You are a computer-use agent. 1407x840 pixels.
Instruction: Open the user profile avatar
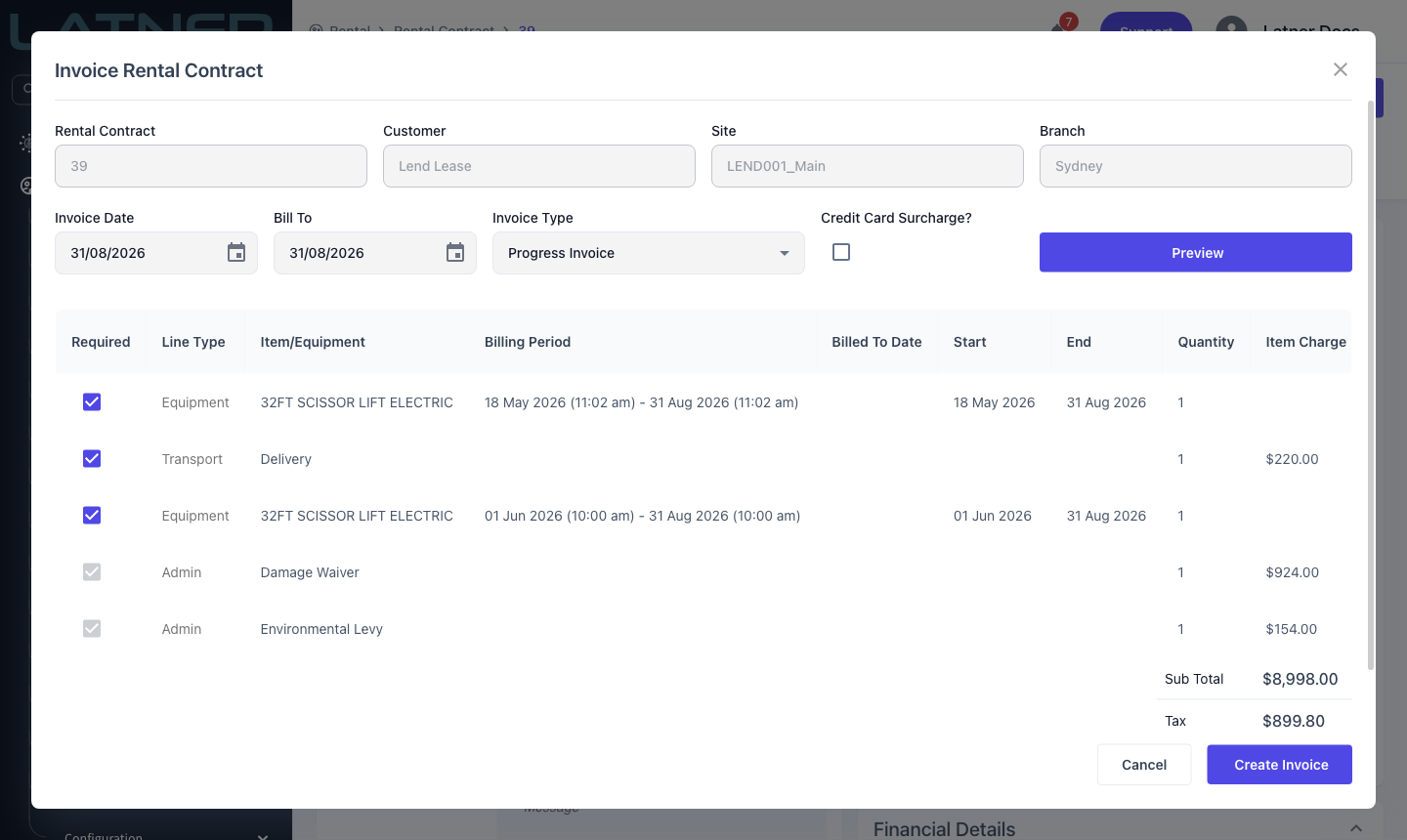click(x=1231, y=29)
